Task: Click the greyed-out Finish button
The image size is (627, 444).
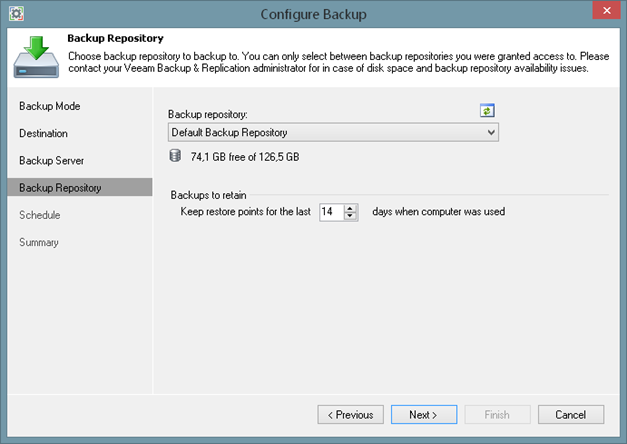Action: (x=496, y=414)
